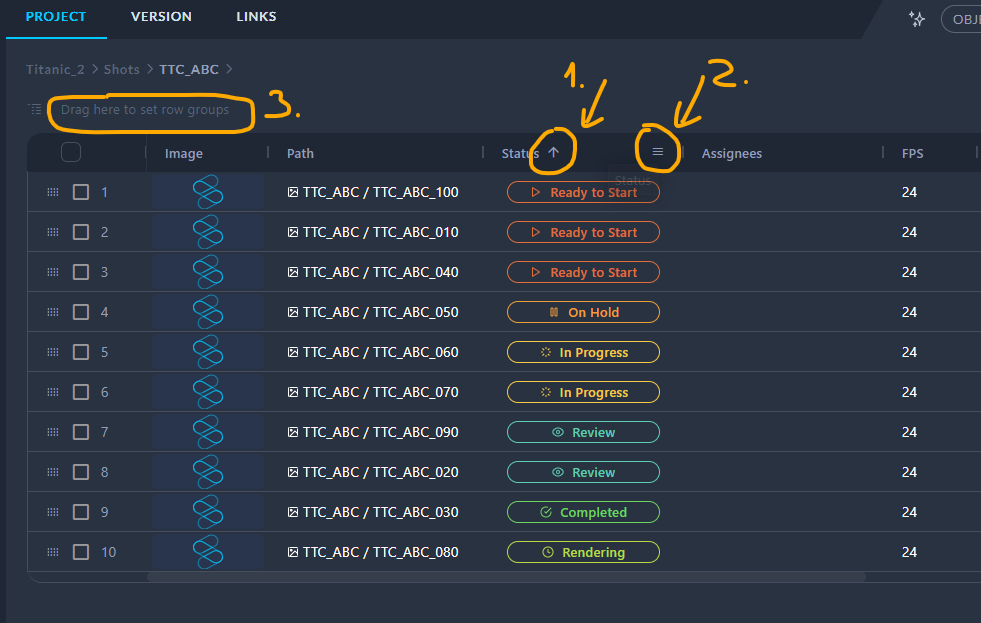The height and width of the screenshot is (623, 981).
Task: Click the drag handle of row 4
Action: click(x=53, y=312)
